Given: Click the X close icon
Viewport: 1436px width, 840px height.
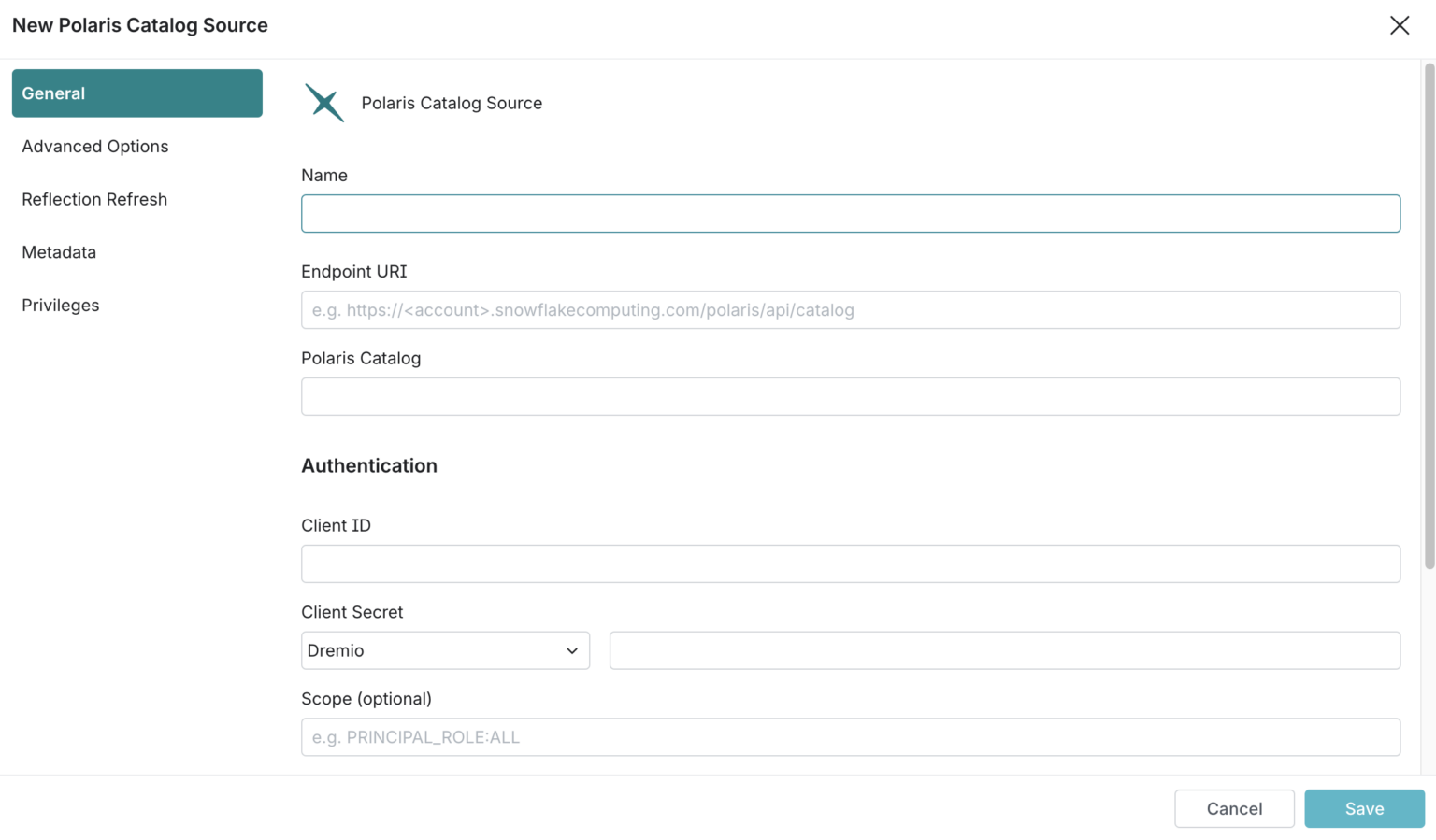Looking at the screenshot, I should tap(1400, 25).
